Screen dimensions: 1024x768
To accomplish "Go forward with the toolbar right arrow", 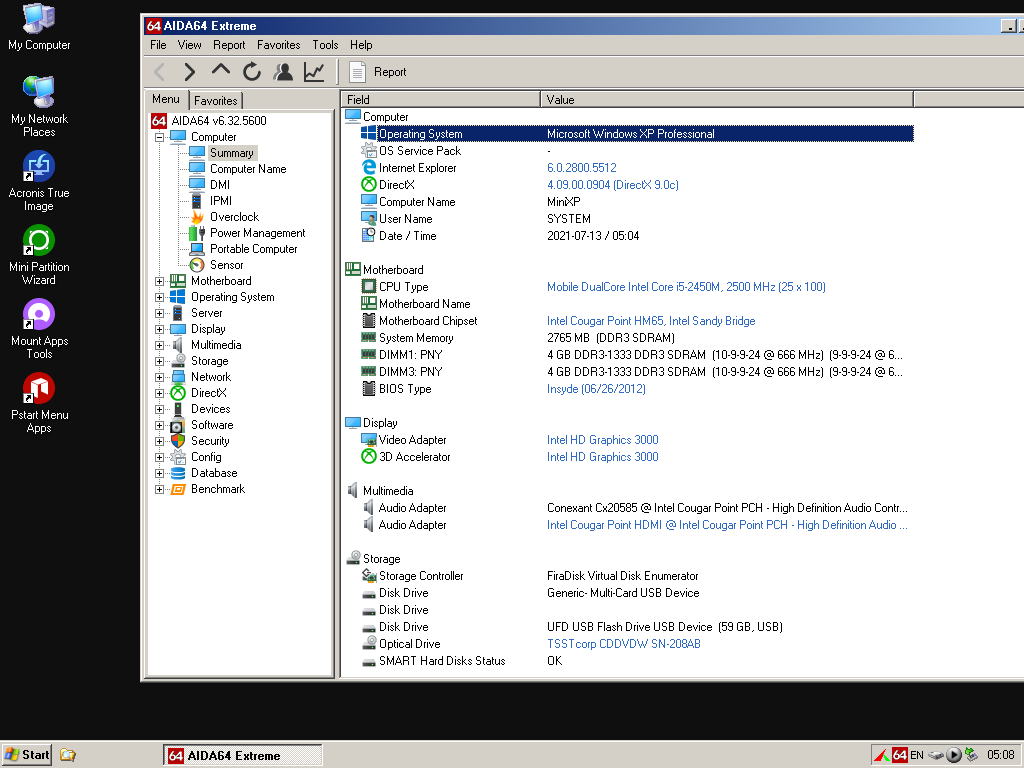I will (189, 72).
